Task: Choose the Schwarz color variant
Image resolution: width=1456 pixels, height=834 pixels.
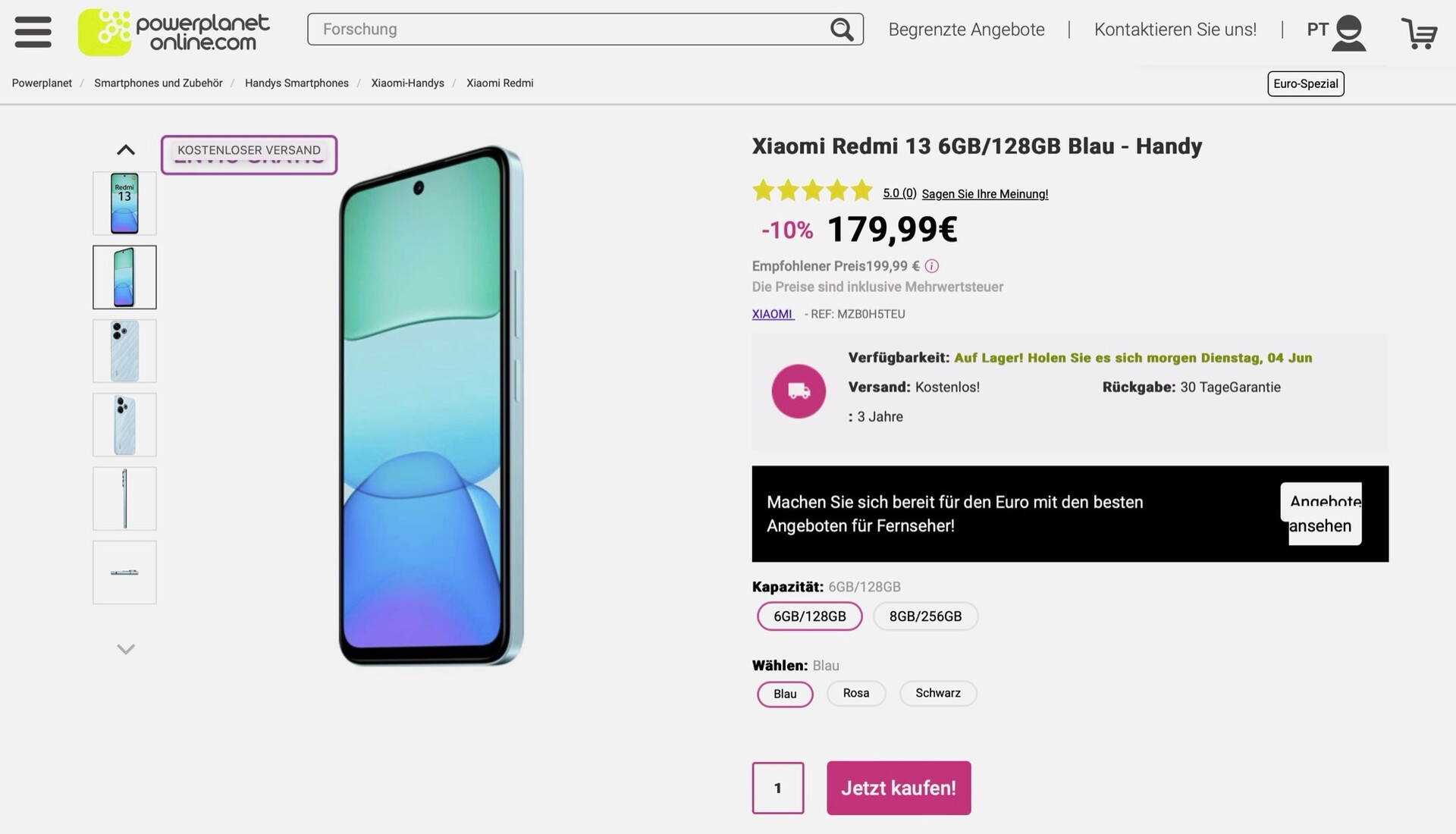Action: click(937, 693)
